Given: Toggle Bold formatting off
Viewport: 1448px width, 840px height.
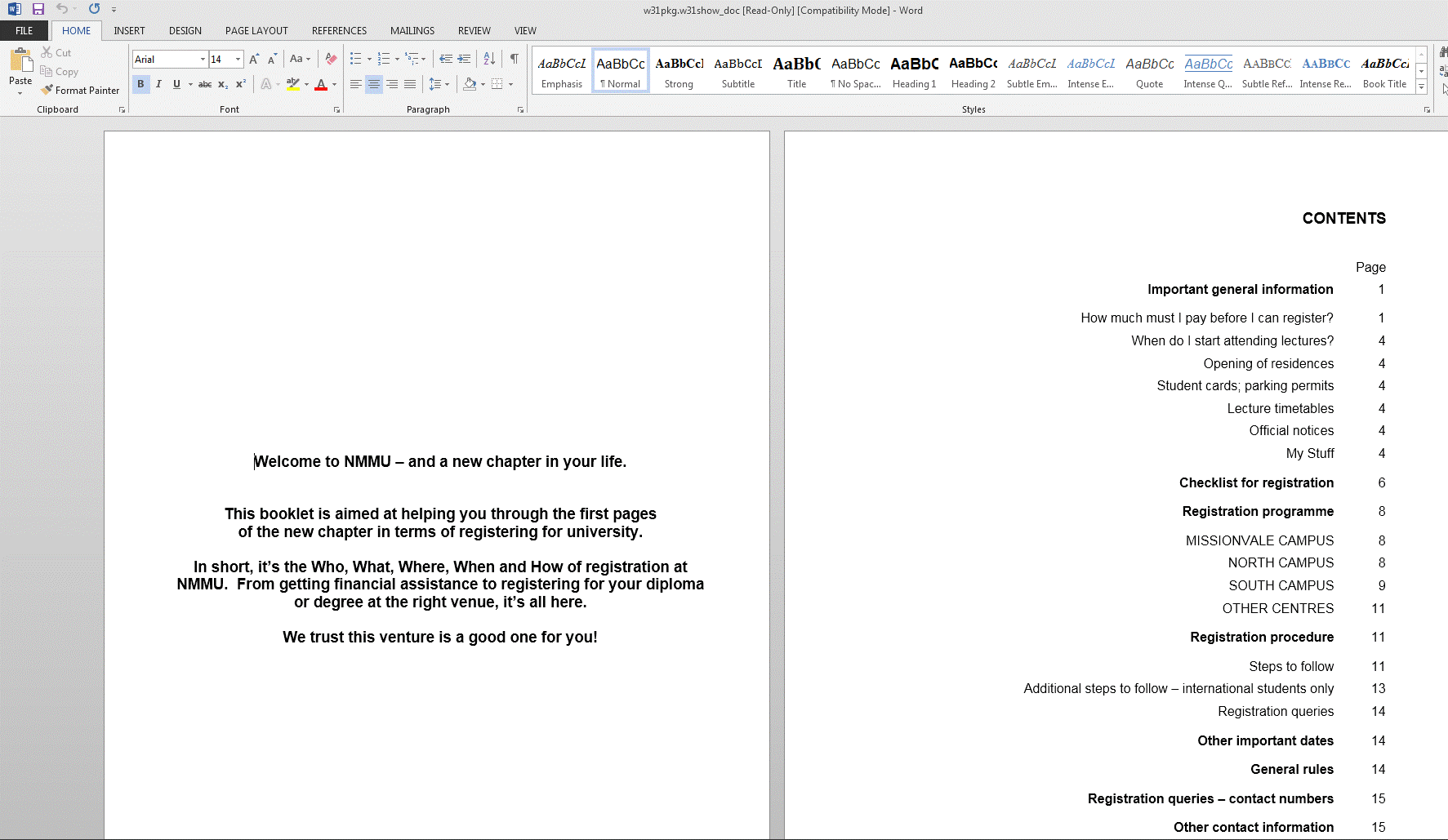Looking at the screenshot, I should (x=140, y=84).
